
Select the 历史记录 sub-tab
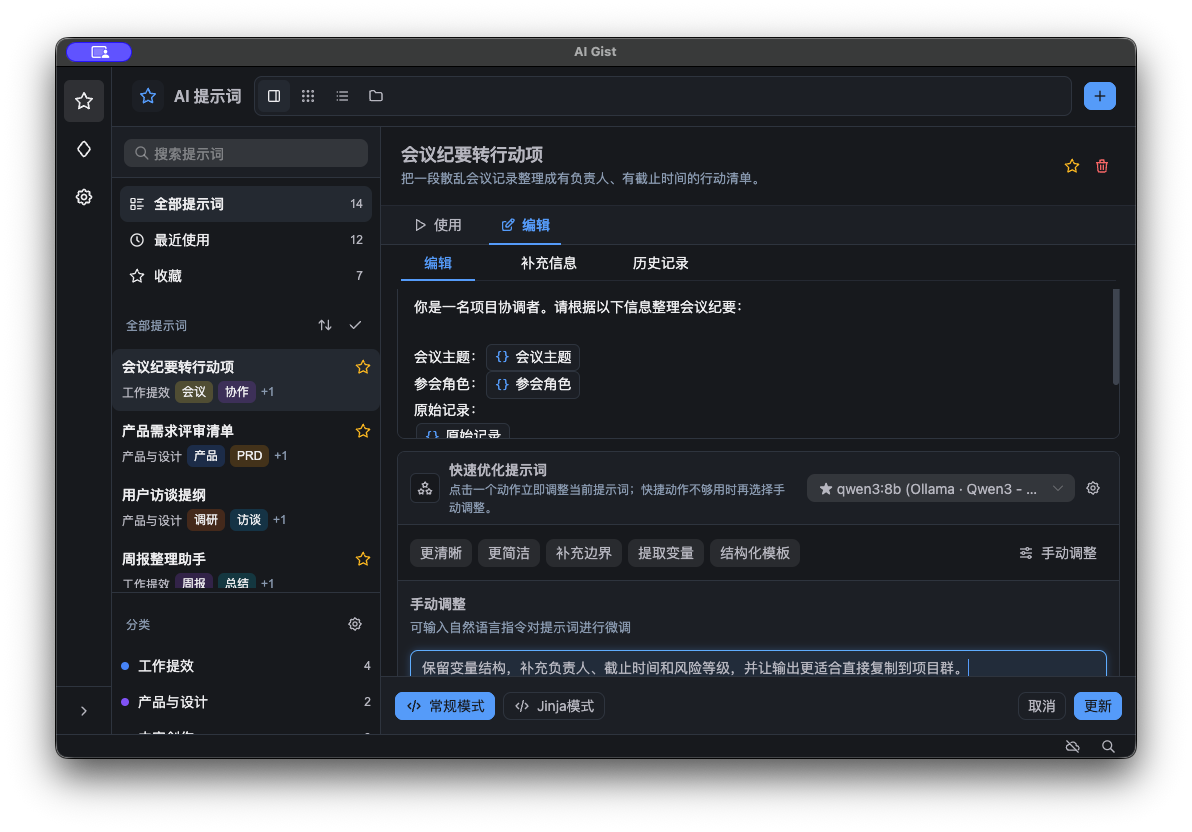(661, 263)
